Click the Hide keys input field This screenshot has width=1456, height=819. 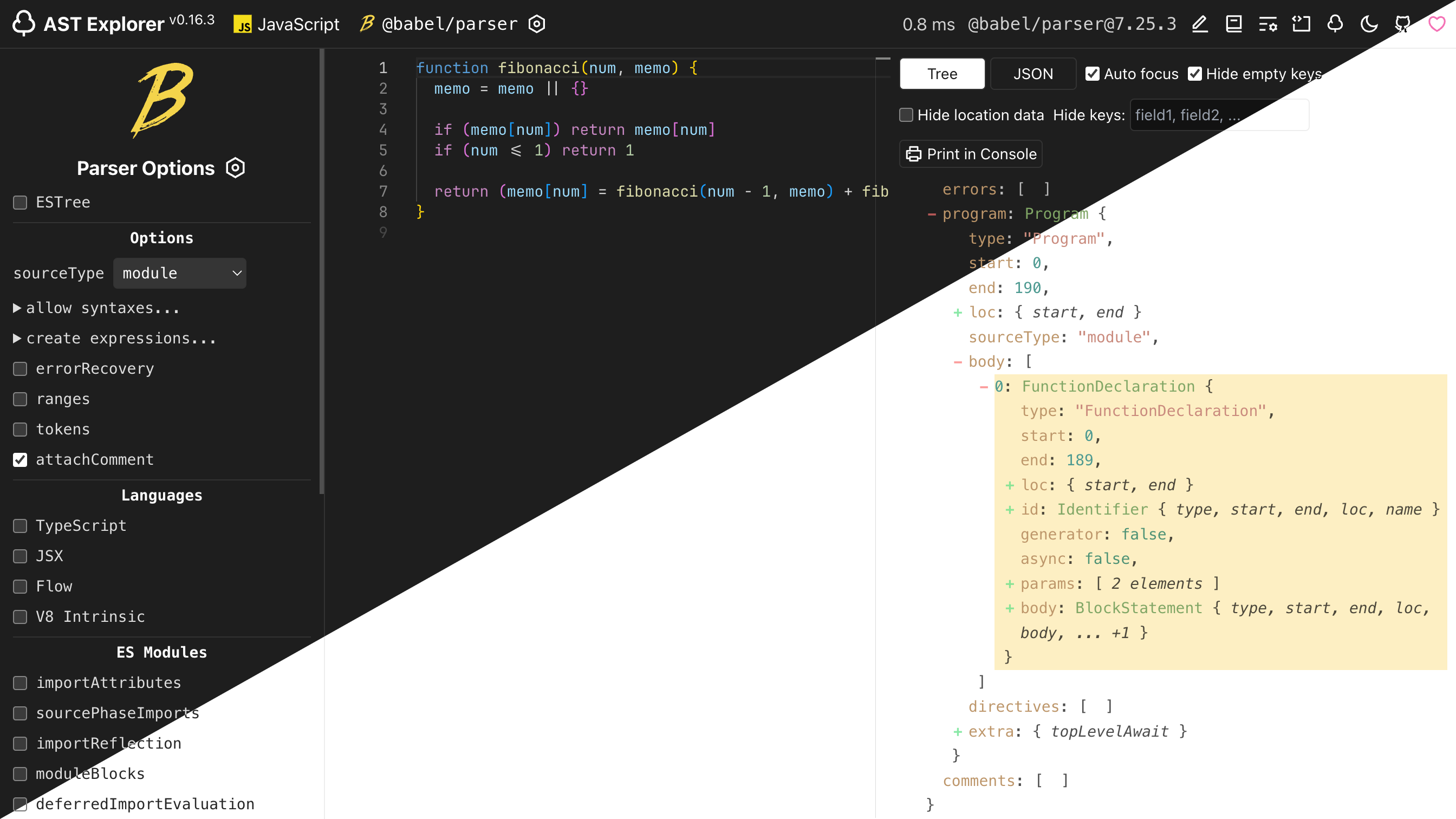1219,115
